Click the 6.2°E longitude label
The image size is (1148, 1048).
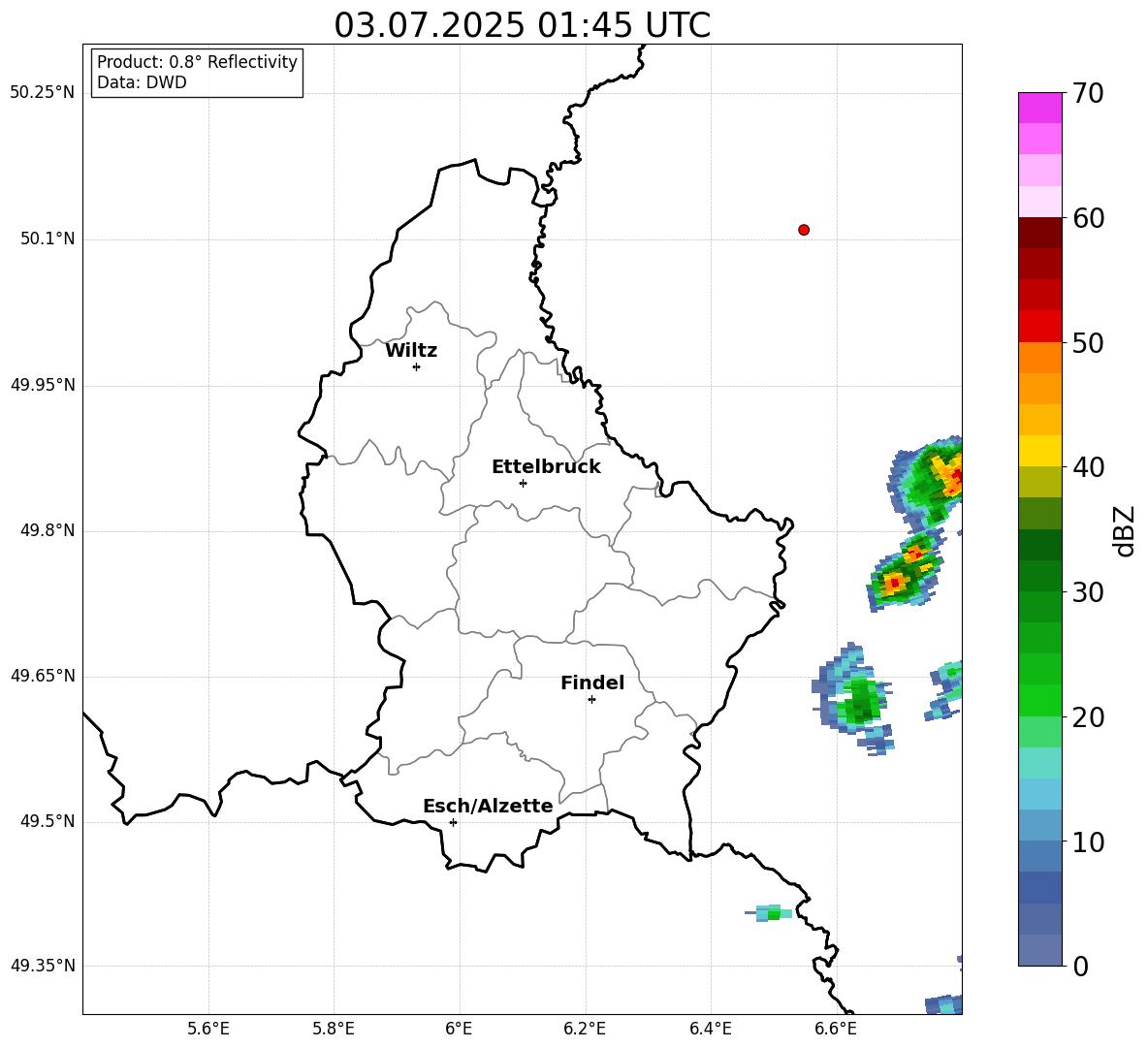585,1029
